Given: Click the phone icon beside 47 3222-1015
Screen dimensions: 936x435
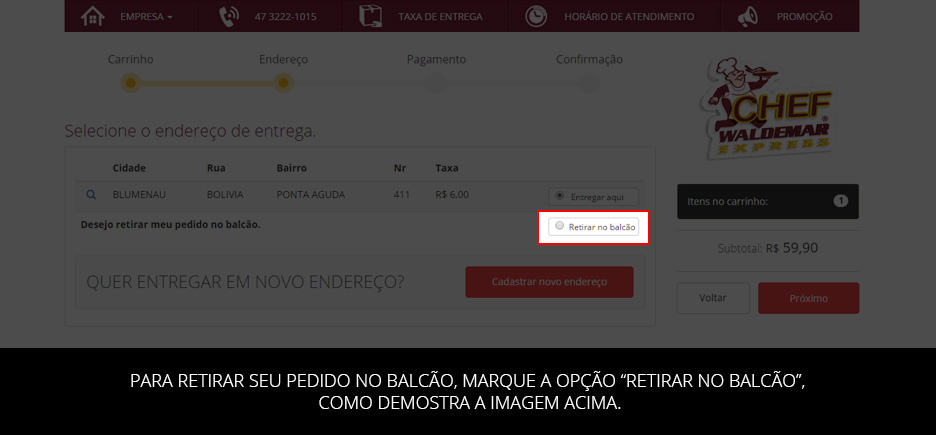Looking at the screenshot, I should click(229, 17).
